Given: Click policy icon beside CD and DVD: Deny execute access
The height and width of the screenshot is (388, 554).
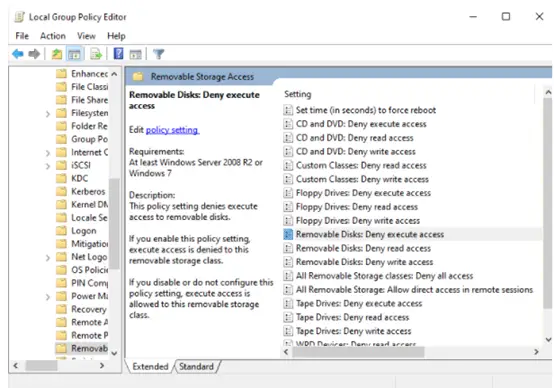Looking at the screenshot, I should (x=288, y=124).
